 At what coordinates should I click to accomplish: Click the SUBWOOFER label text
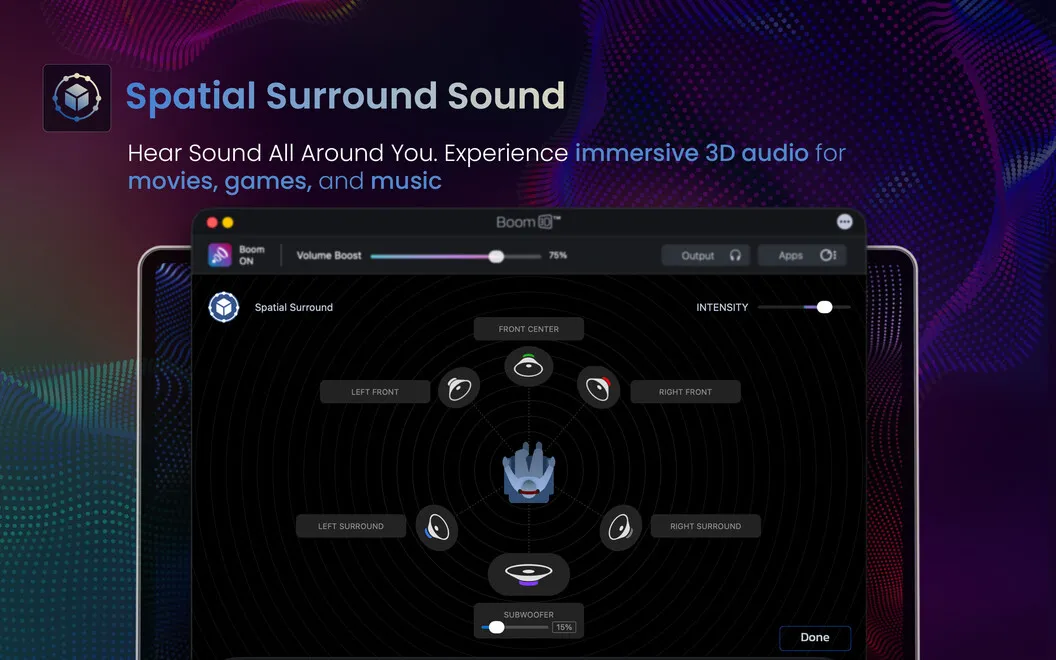[529, 615]
